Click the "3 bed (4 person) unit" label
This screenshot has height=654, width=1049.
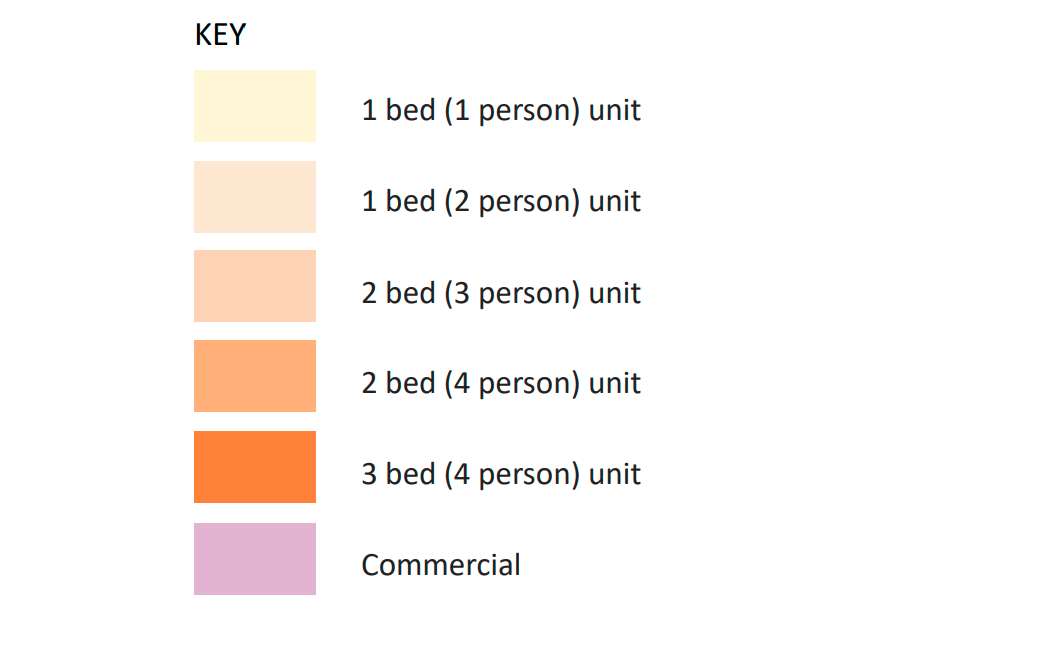pyautogui.click(x=501, y=474)
